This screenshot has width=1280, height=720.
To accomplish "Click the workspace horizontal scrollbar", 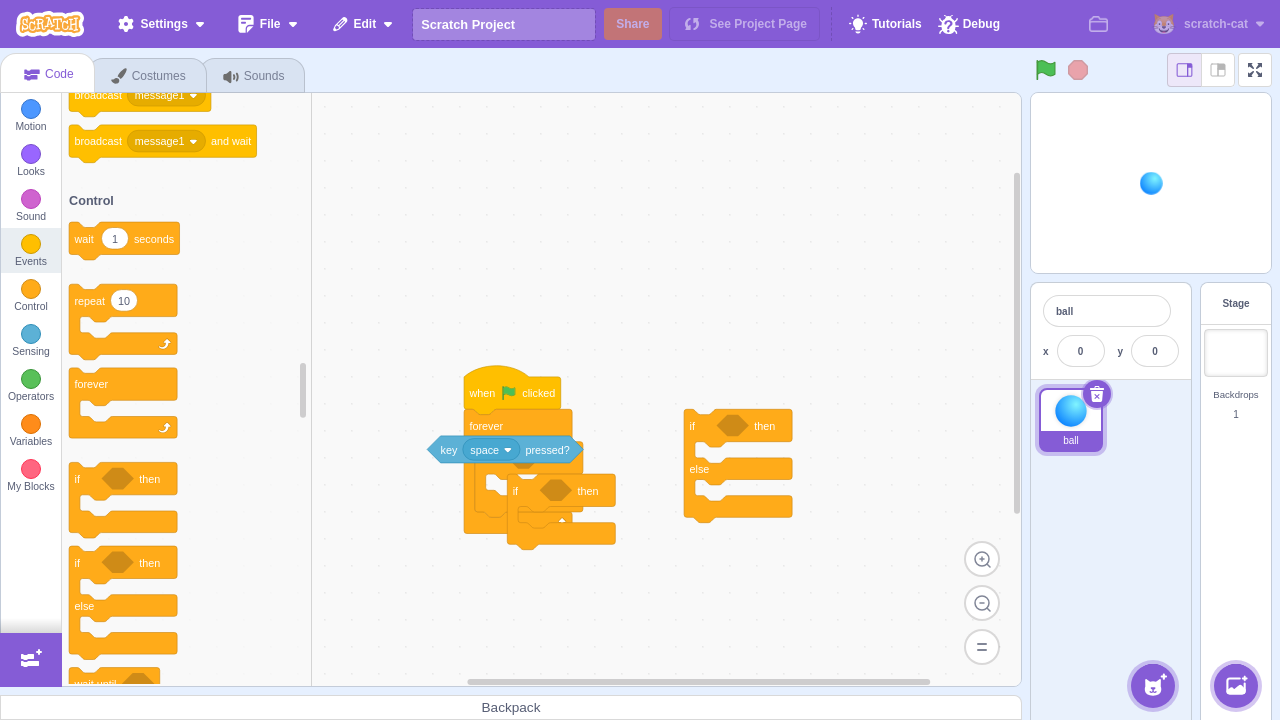I will click(699, 682).
